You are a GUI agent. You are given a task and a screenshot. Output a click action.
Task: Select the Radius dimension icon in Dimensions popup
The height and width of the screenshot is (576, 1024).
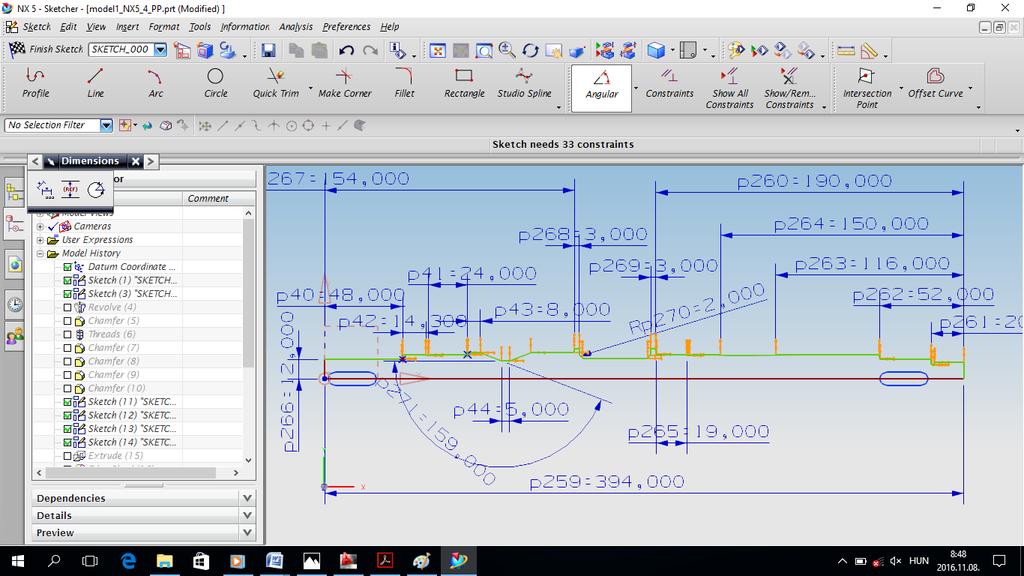pos(96,189)
